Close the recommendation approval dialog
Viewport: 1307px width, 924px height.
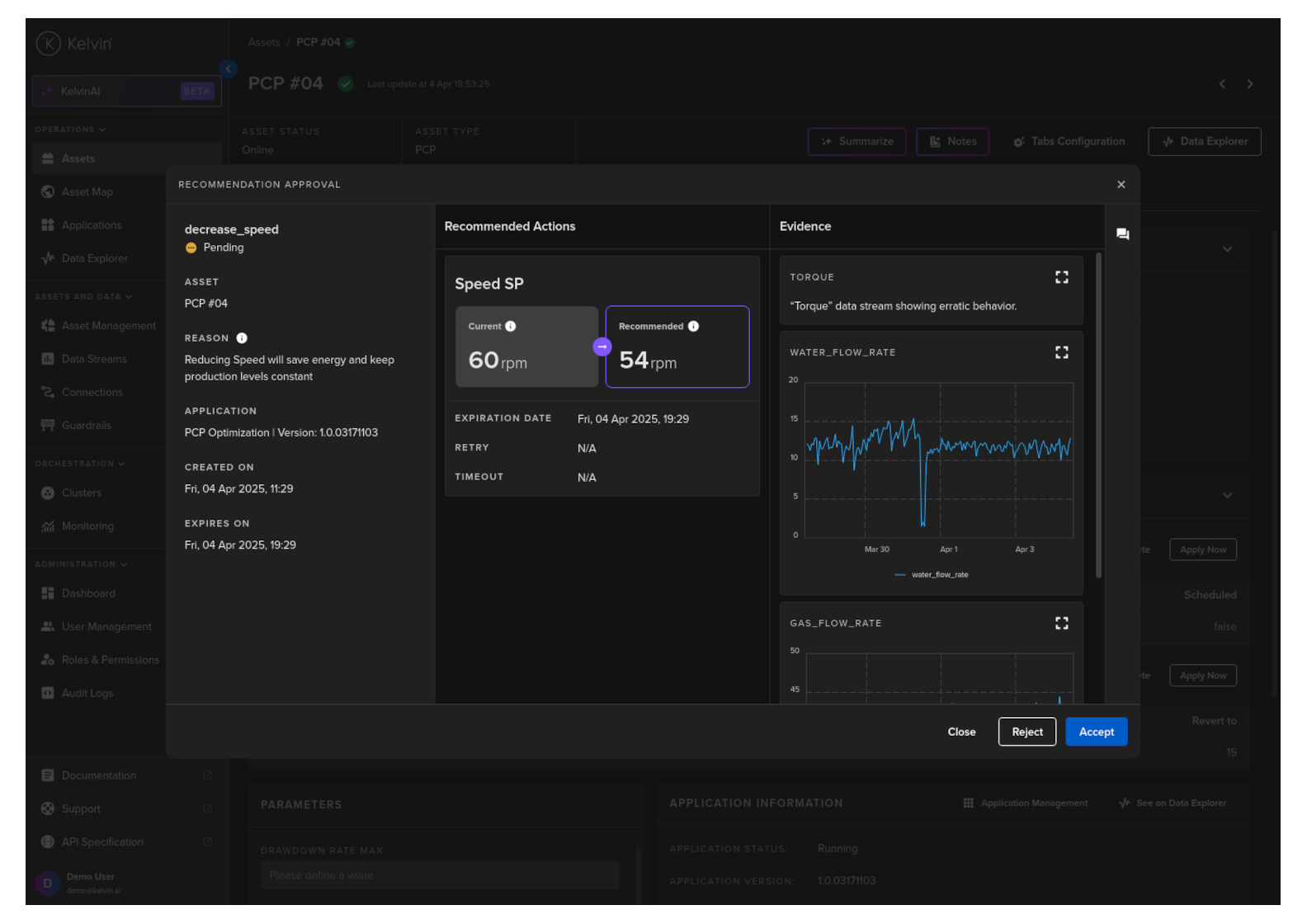tap(1121, 185)
